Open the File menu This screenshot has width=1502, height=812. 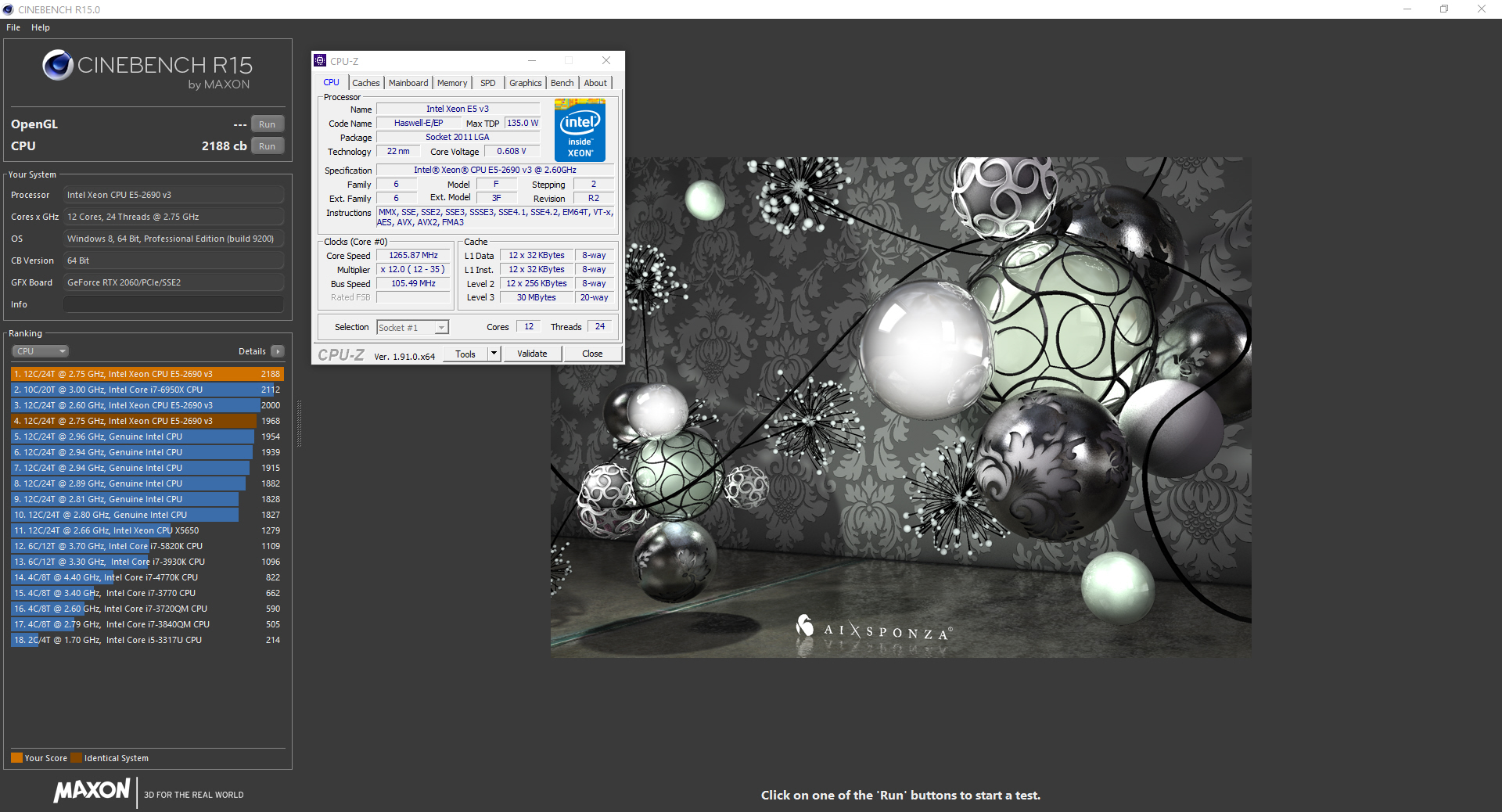tap(13, 27)
